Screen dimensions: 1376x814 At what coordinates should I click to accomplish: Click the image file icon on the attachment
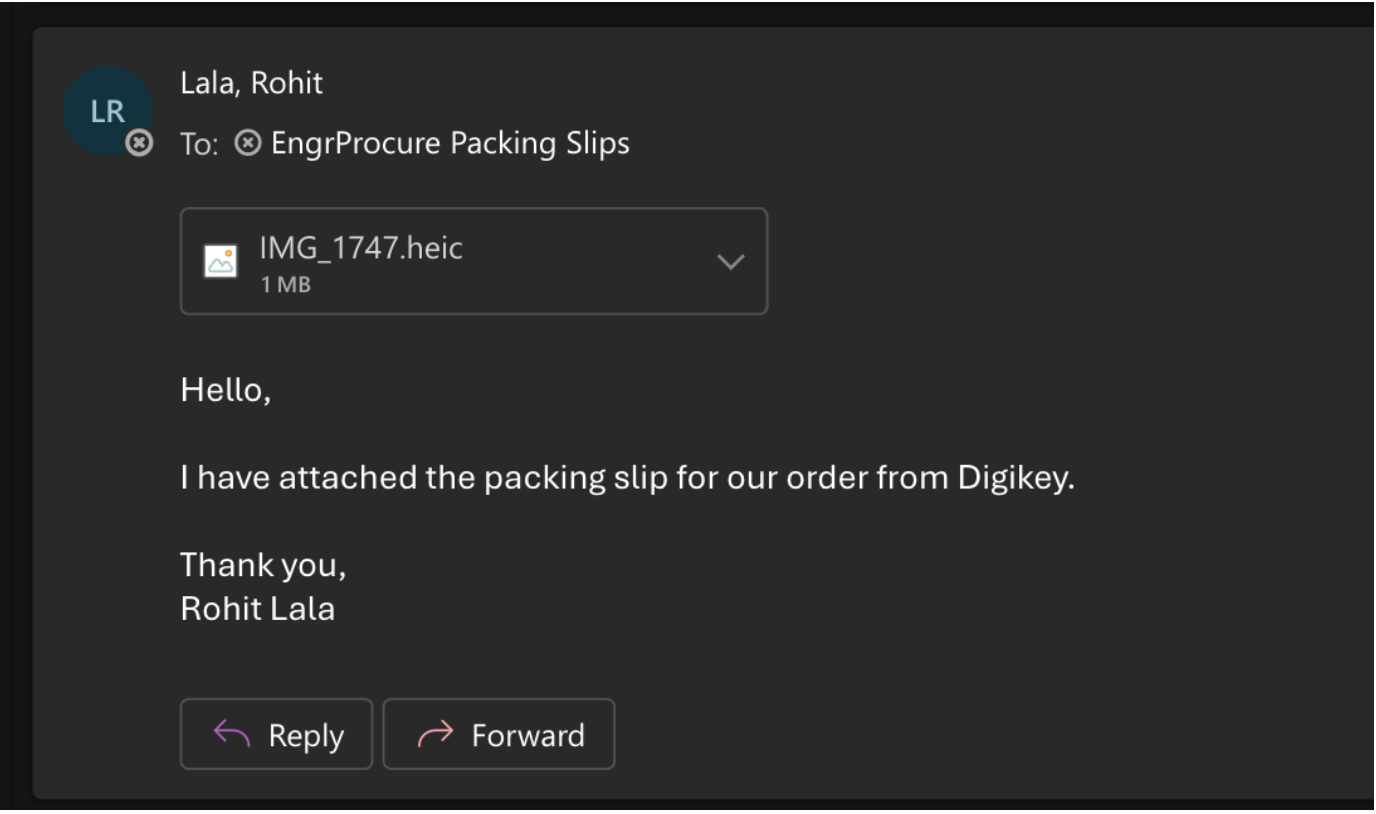[x=220, y=261]
